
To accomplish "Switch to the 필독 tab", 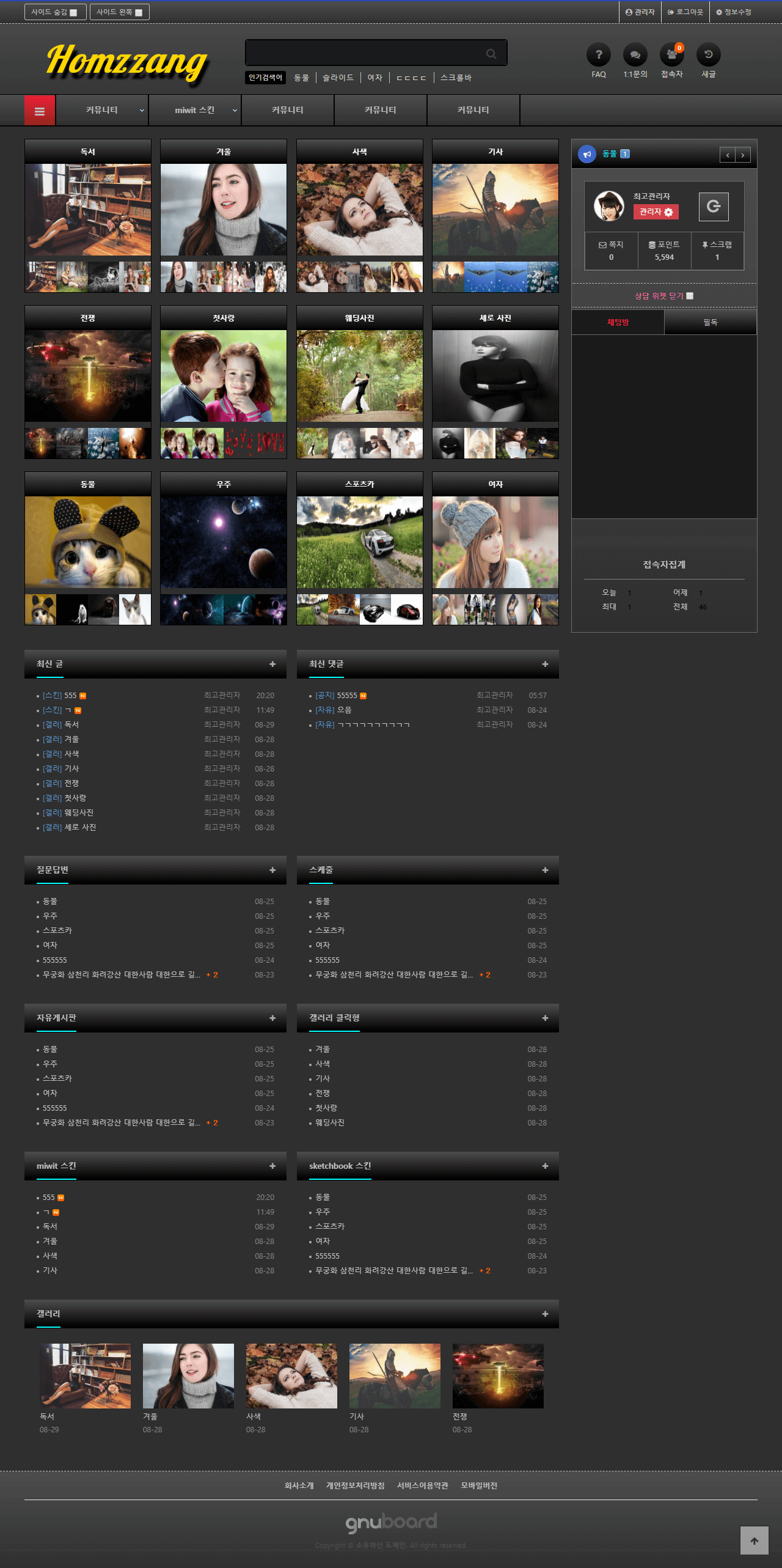I will [710, 322].
